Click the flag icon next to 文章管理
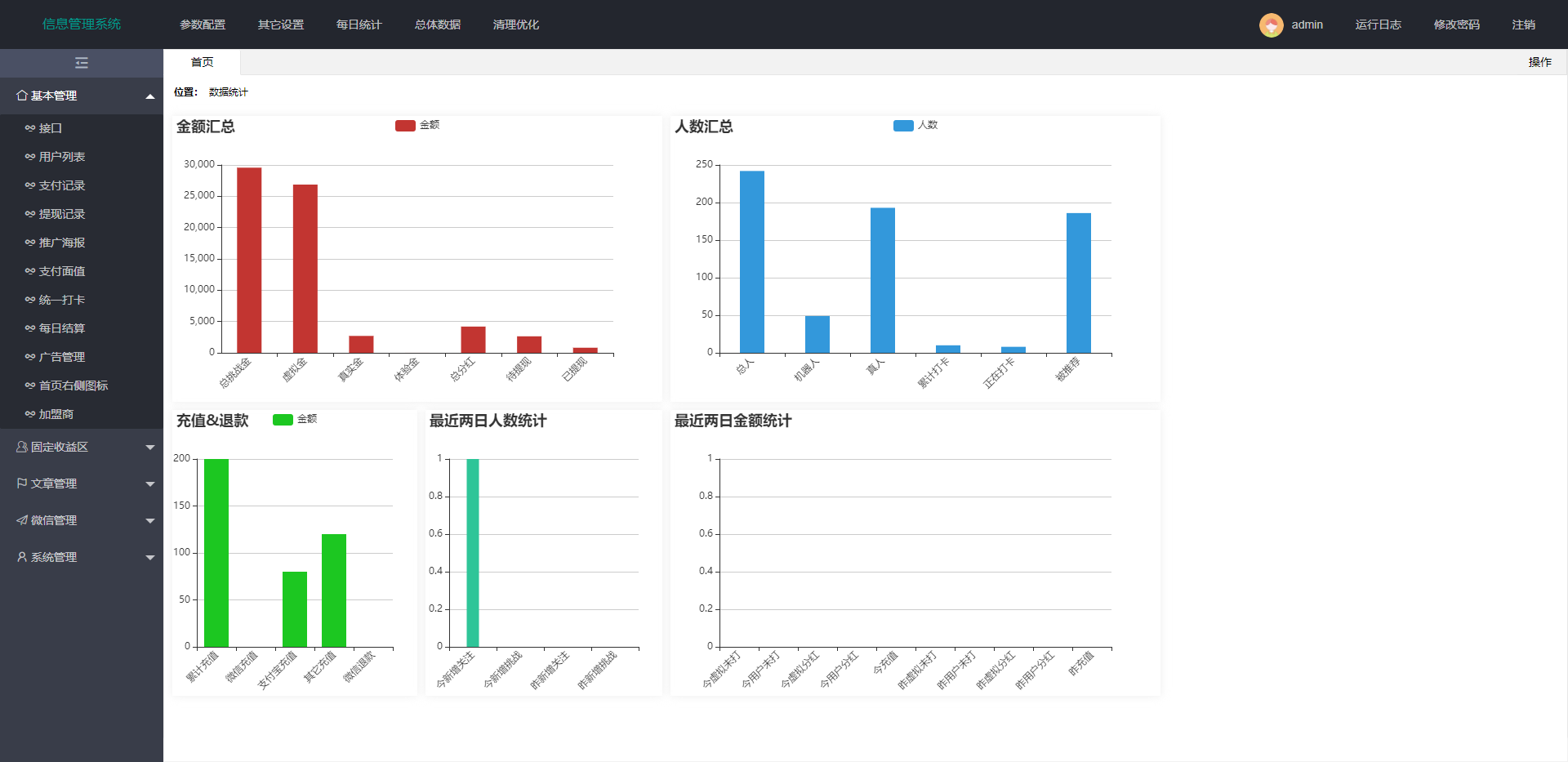 20,483
